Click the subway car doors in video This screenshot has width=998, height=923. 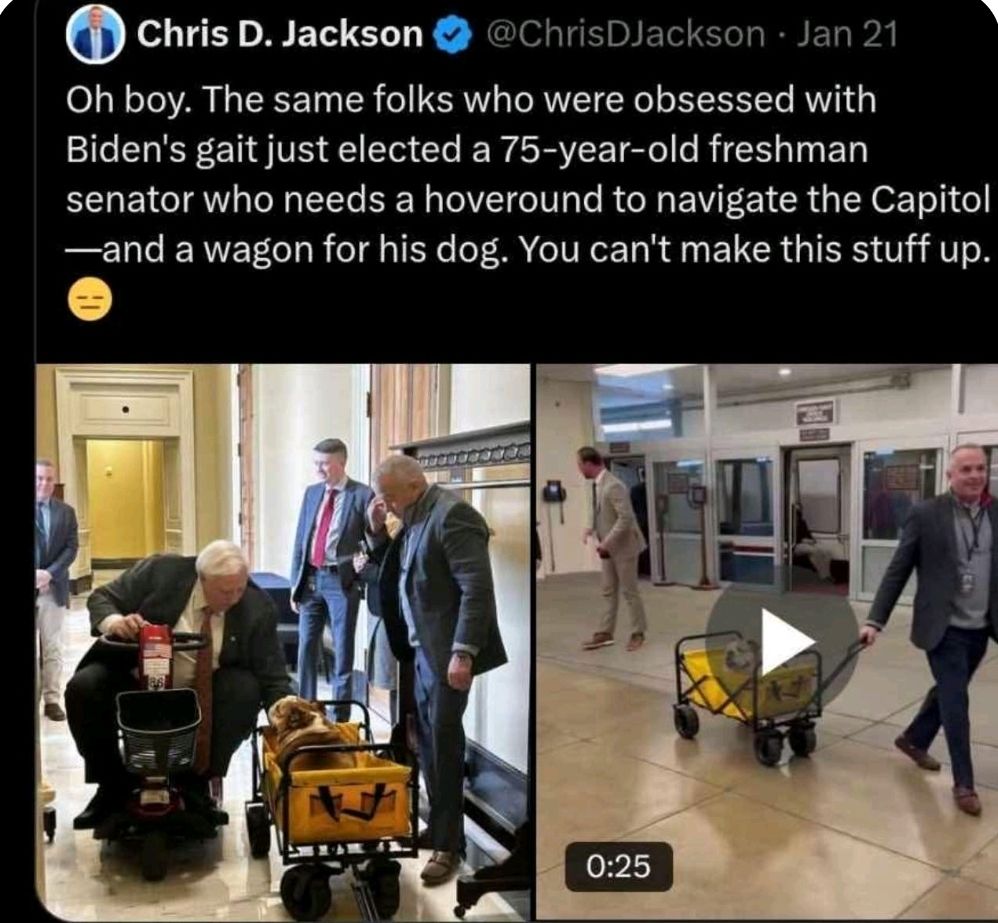click(x=815, y=516)
